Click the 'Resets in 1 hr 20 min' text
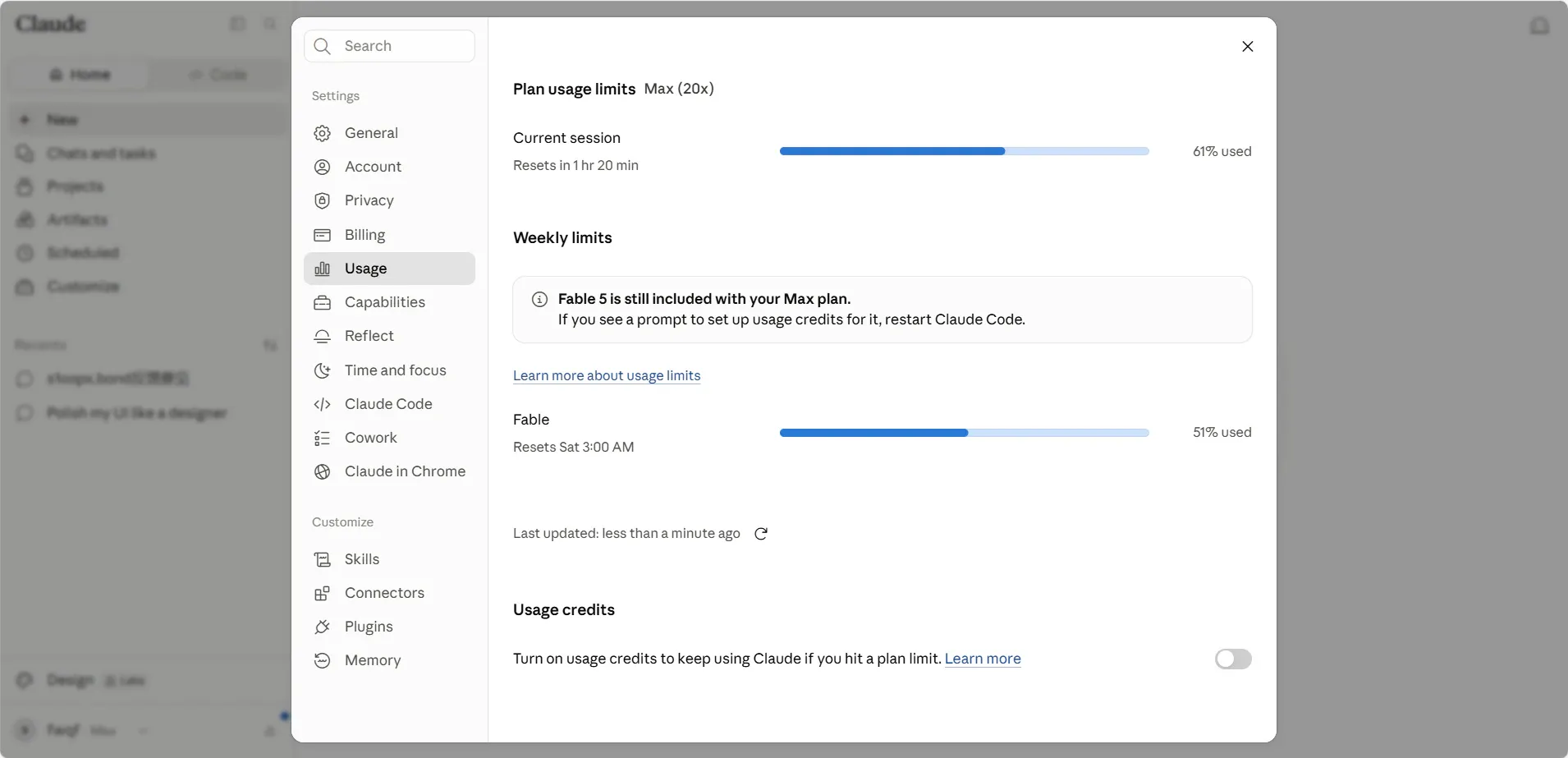 point(575,165)
